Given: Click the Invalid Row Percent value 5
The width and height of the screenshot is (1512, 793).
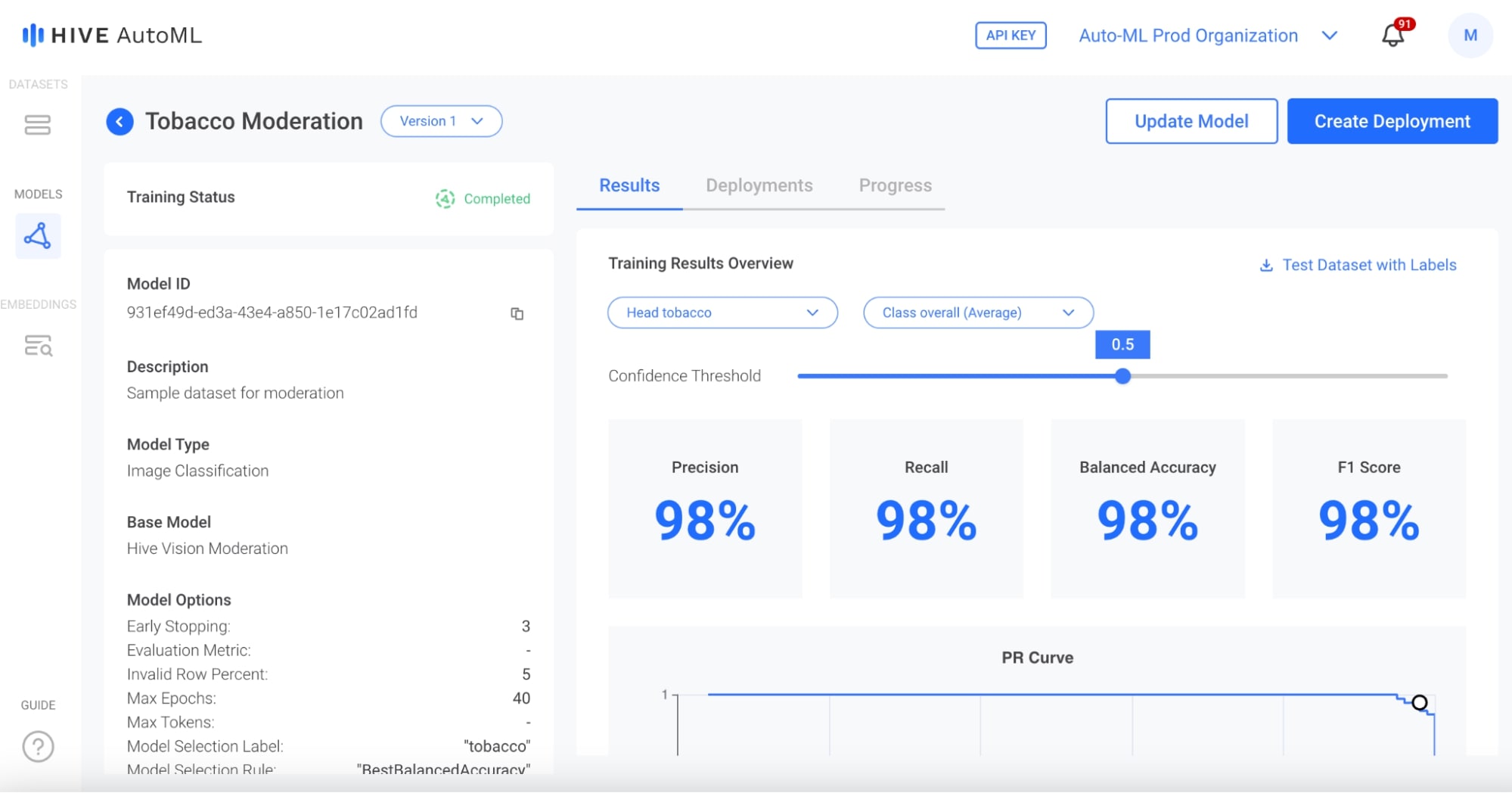Looking at the screenshot, I should 526,674.
